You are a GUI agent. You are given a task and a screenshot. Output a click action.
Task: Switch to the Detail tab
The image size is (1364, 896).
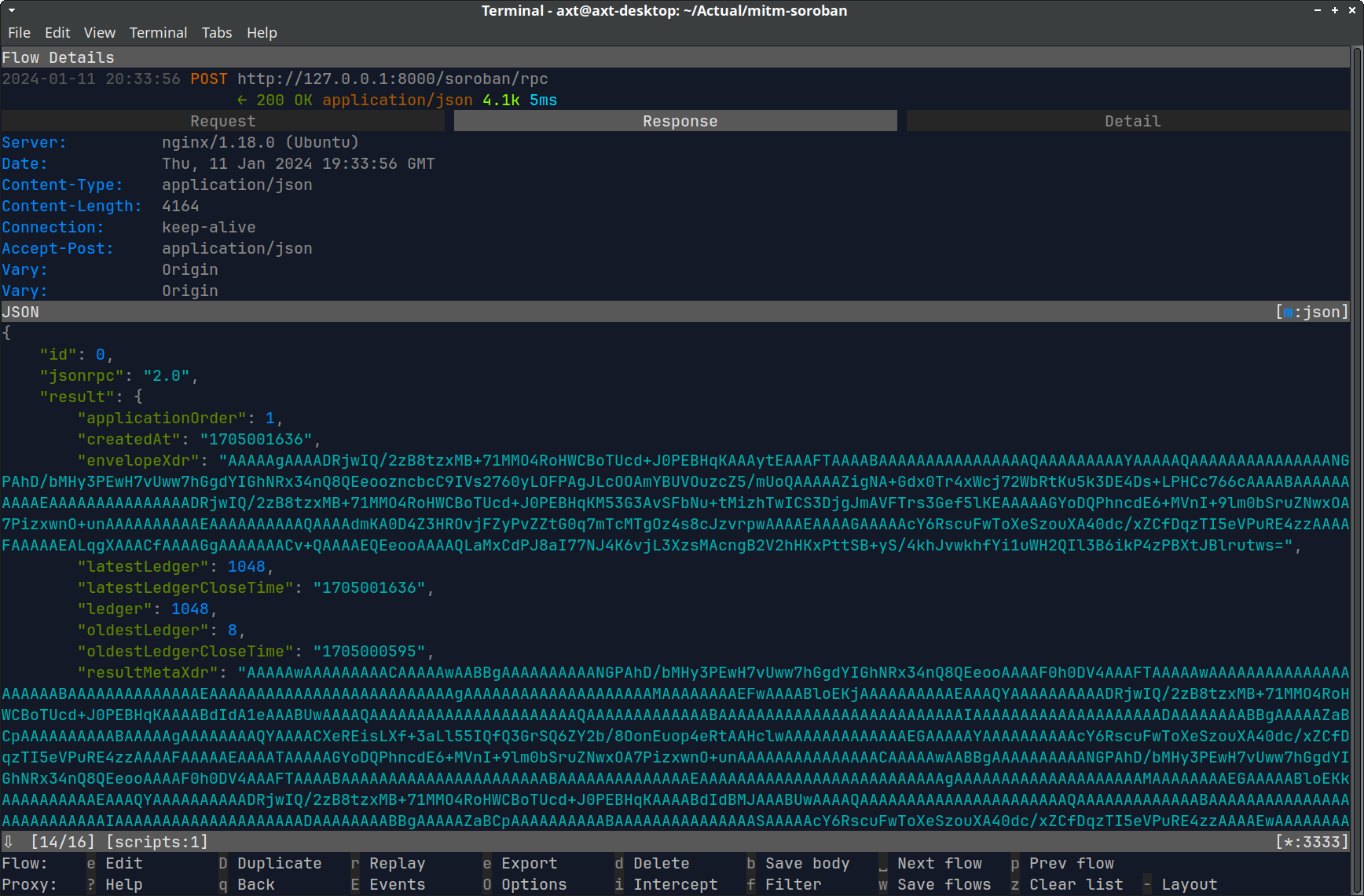click(x=1132, y=121)
